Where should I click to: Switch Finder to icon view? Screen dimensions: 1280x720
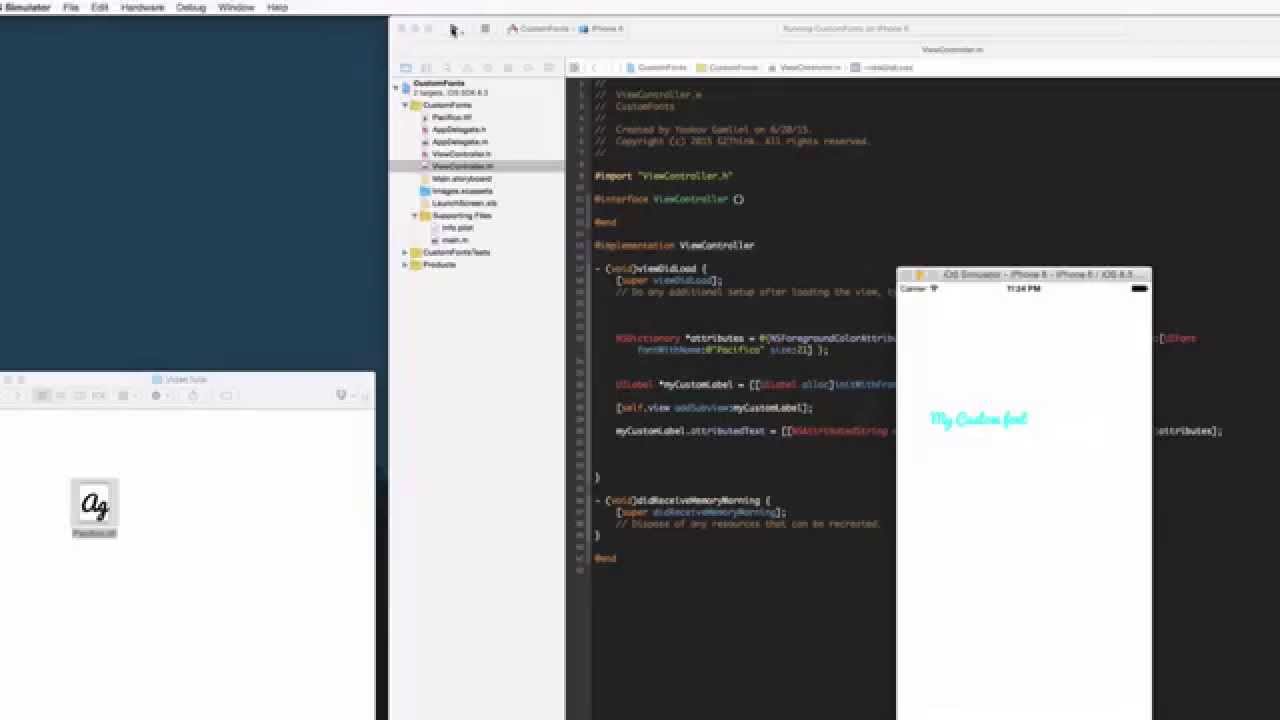(42, 395)
